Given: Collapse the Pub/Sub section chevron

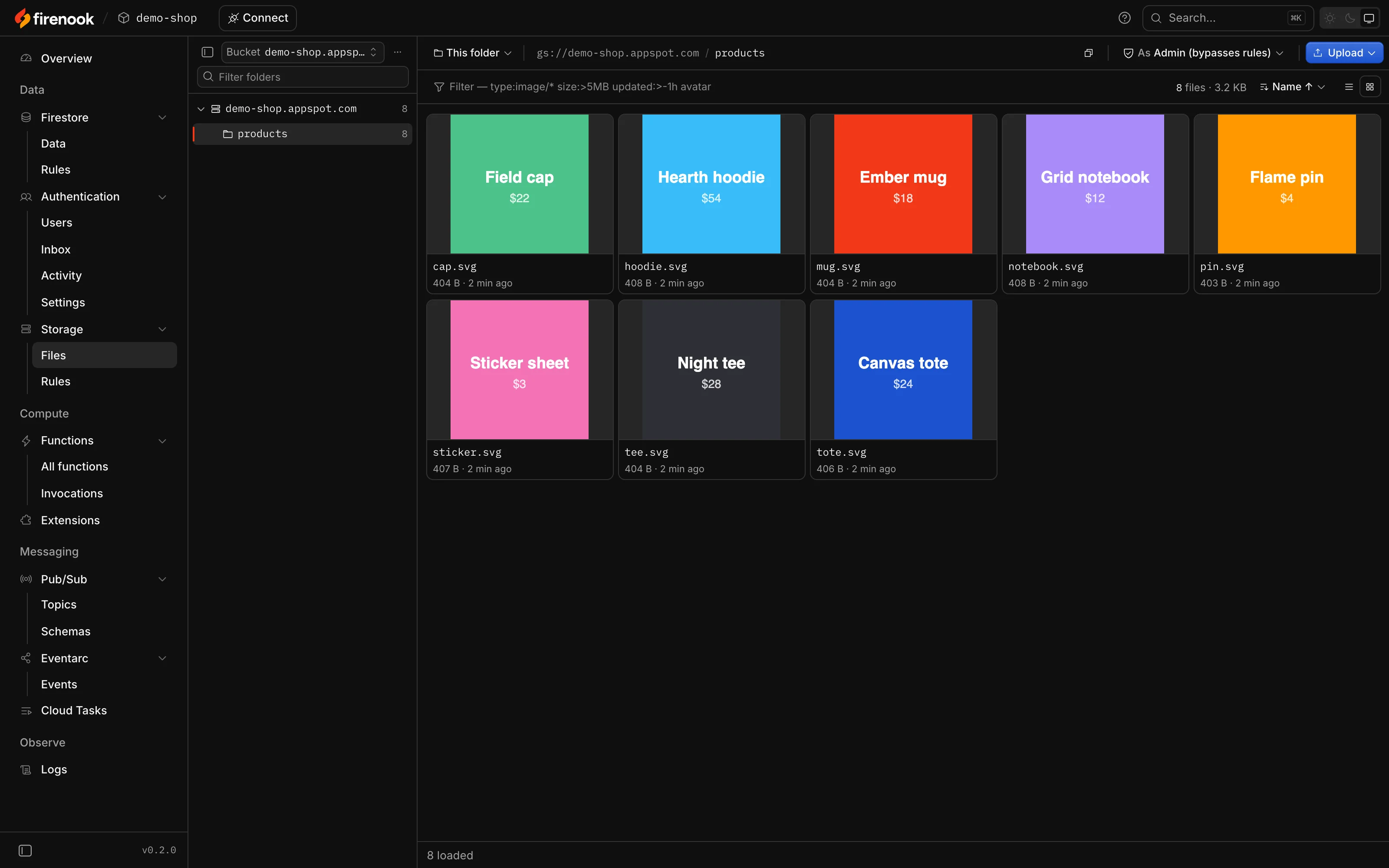Looking at the screenshot, I should tap(162, 579).
